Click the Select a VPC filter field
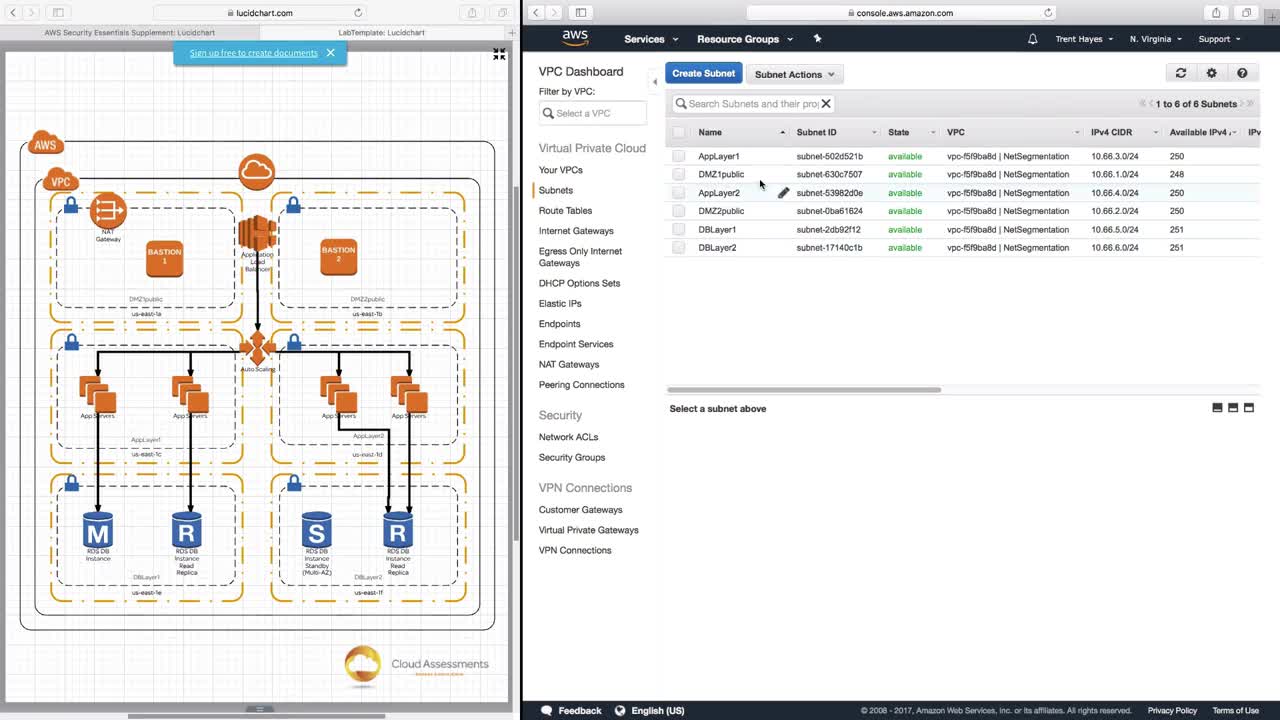The width and height of the screenshot is (1280, 720). point(593,113)
